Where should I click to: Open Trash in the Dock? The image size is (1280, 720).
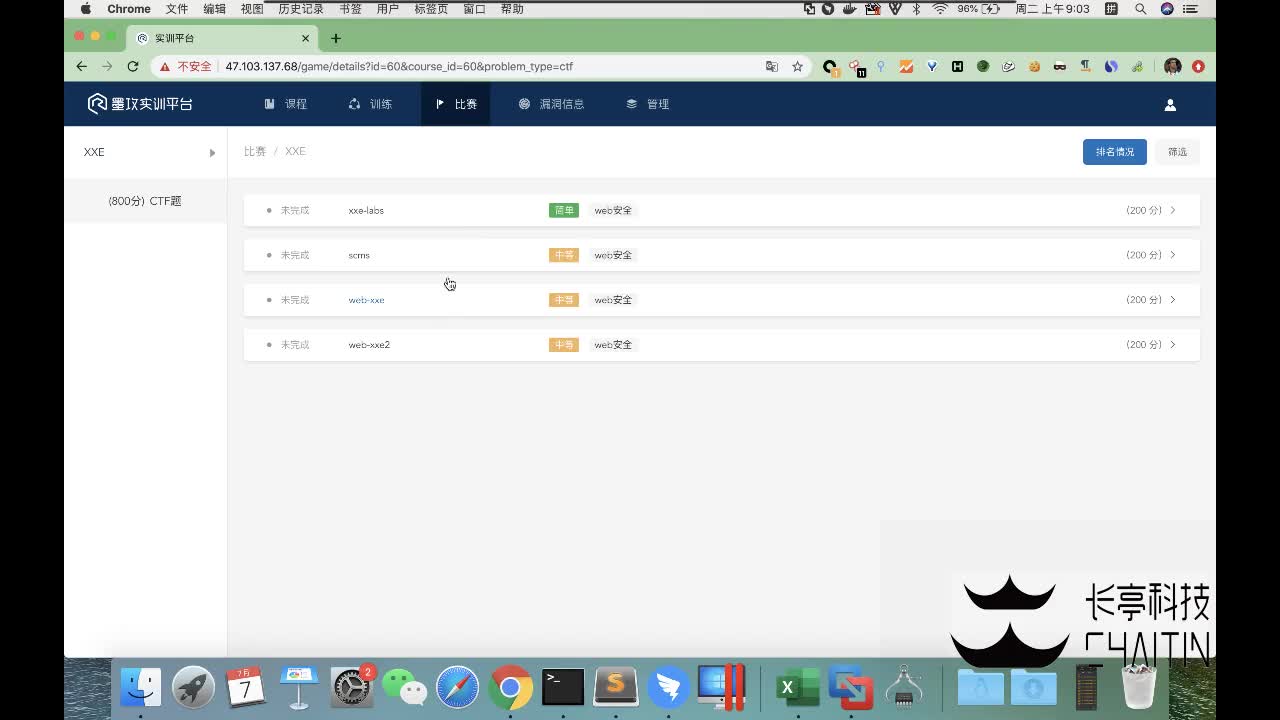[1139, 688]
